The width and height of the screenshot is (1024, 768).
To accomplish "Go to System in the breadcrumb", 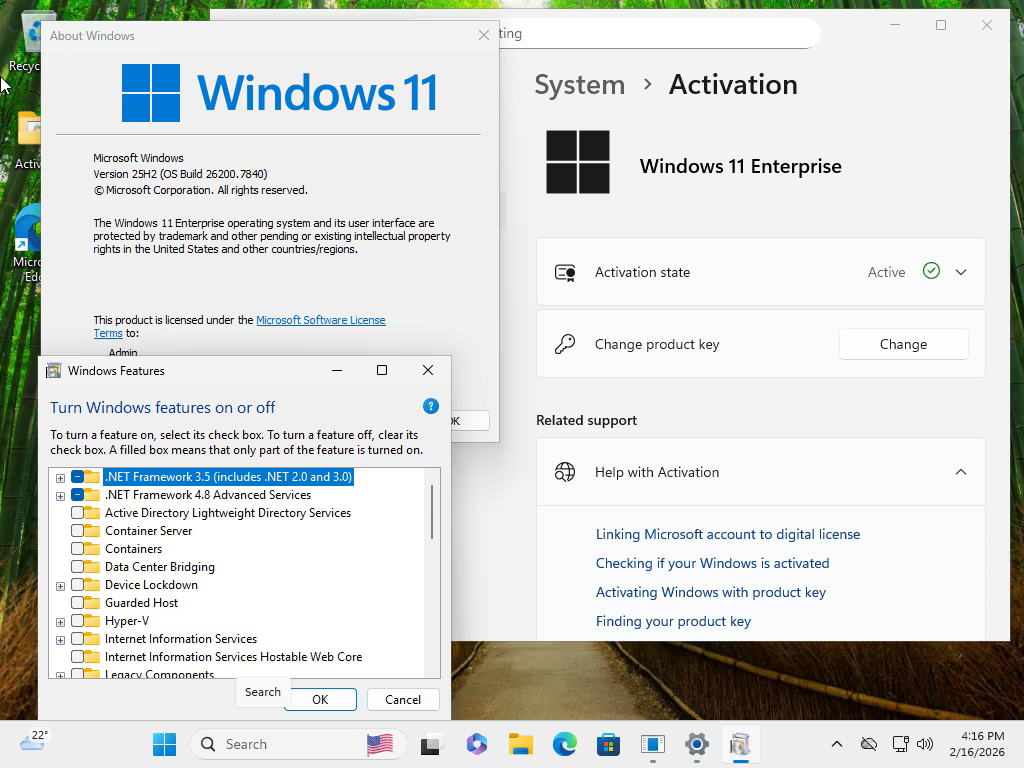I will (x=580, y=85).
